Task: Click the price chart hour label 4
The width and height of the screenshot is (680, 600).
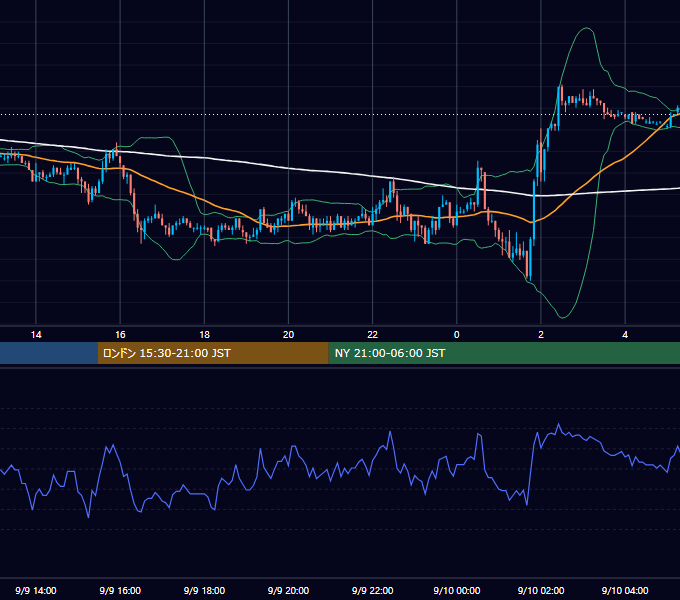Action: coord(625,335)
